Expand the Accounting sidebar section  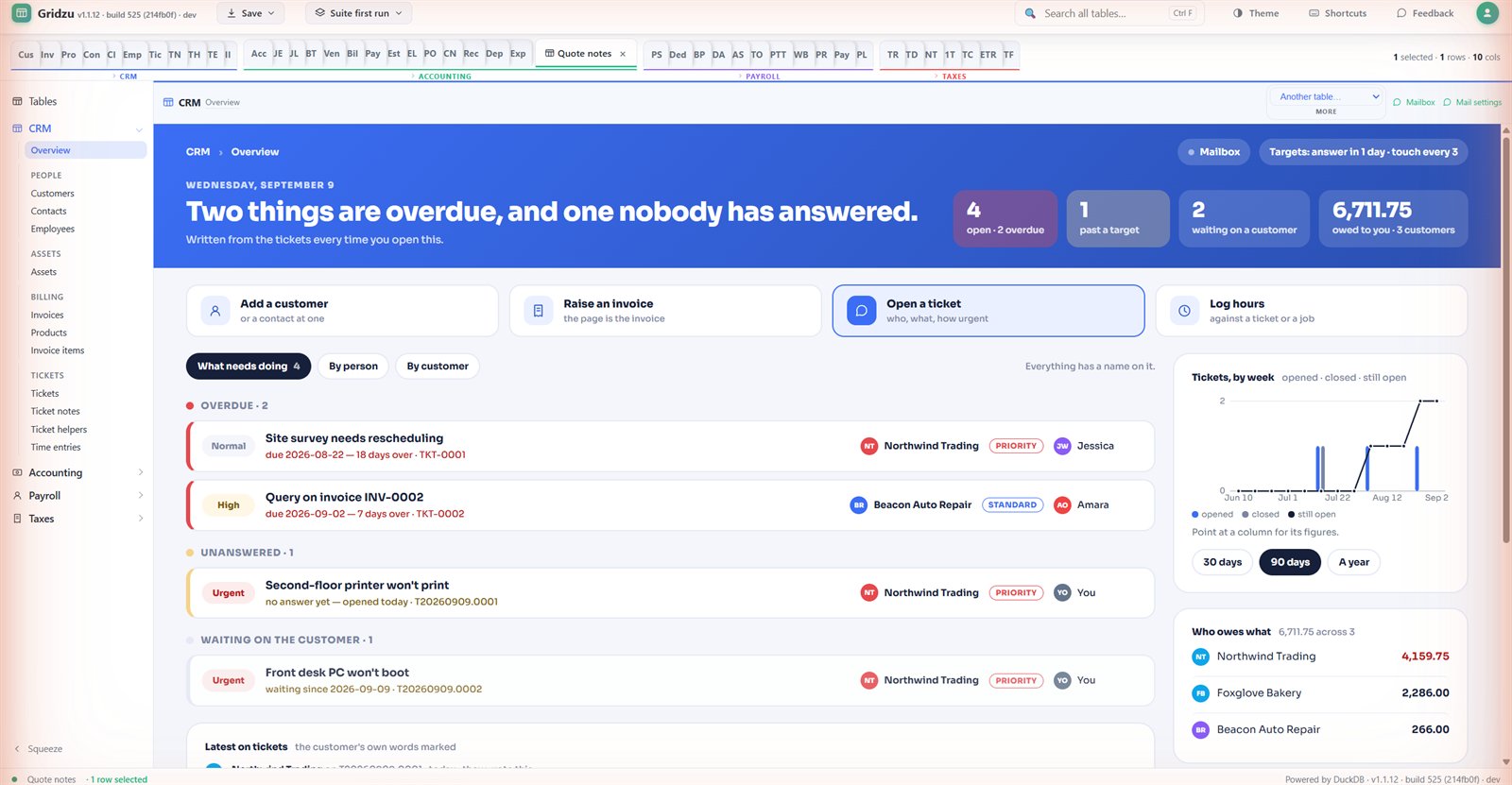(79, 472)
